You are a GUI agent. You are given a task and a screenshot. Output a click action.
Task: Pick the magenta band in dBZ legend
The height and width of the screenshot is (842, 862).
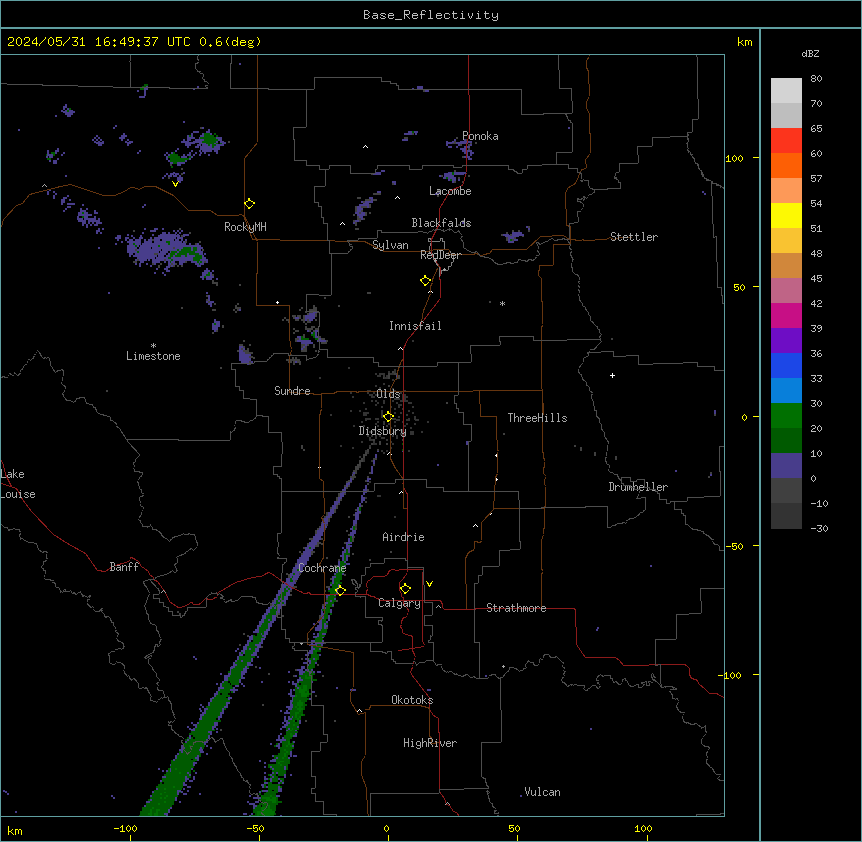[786, 315]
